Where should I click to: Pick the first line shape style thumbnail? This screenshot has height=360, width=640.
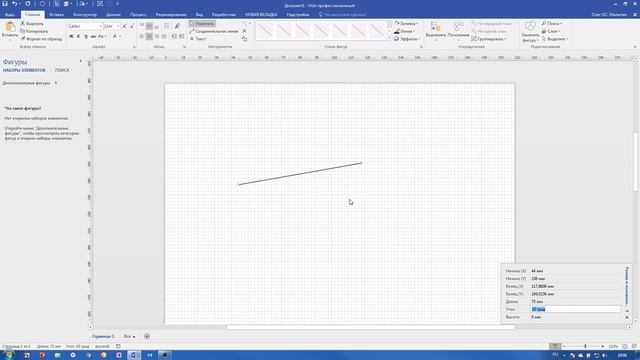click(265, 31)
